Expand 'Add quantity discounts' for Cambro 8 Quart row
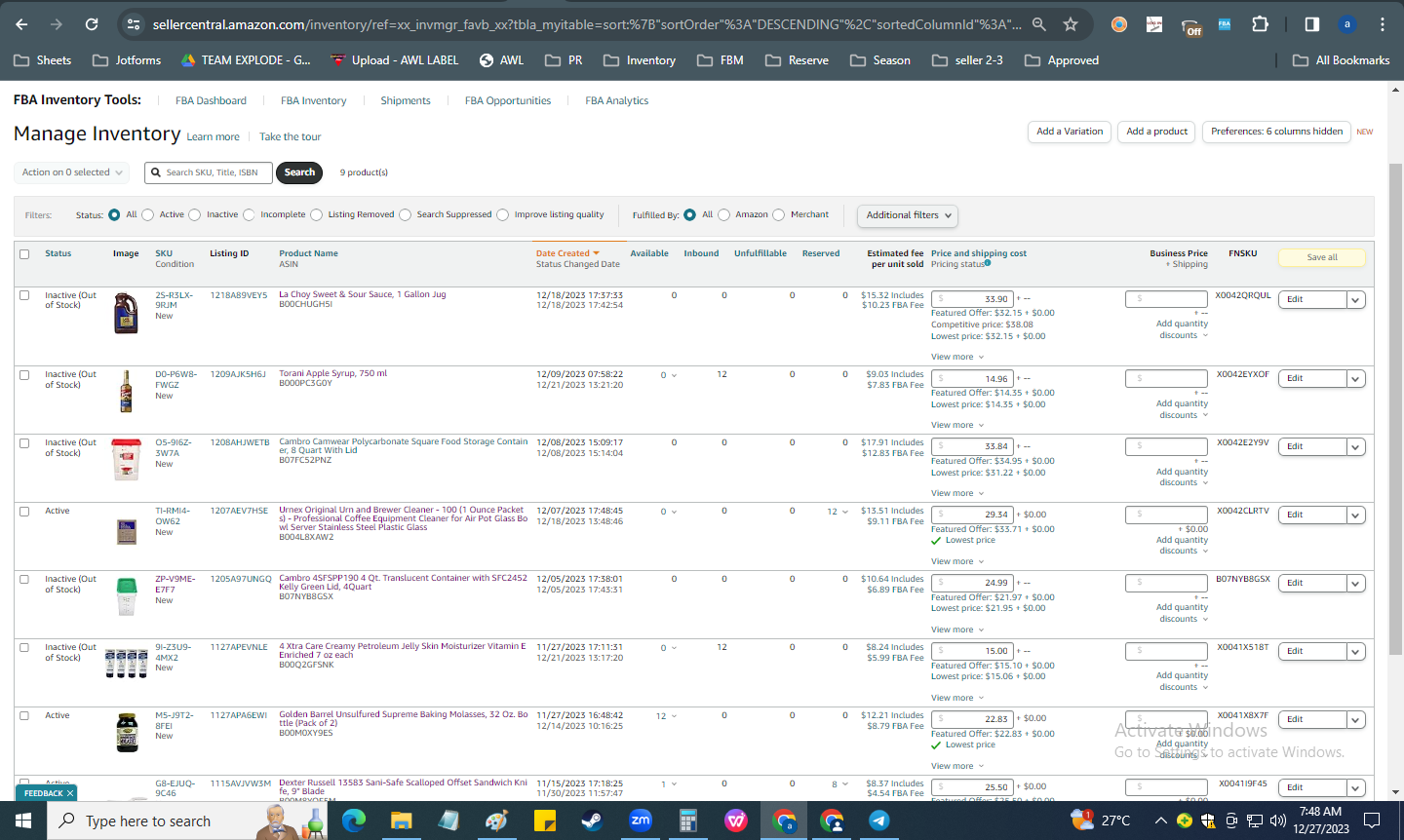Image resolution: width=1404 pixels, height=840 pixels. point(1182,477)
